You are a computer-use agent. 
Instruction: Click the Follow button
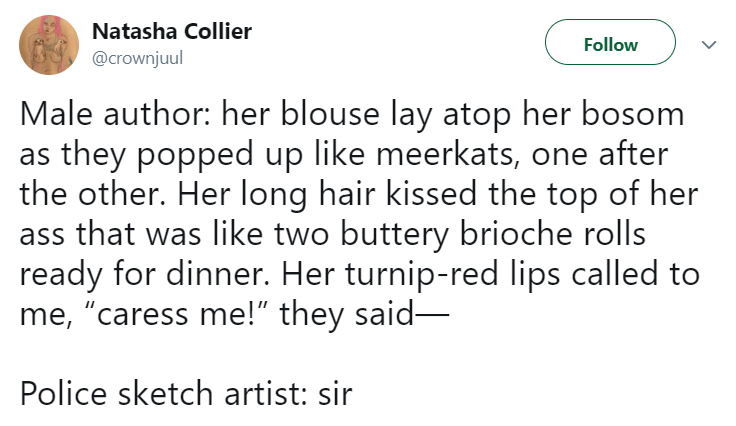pos(610,44)
